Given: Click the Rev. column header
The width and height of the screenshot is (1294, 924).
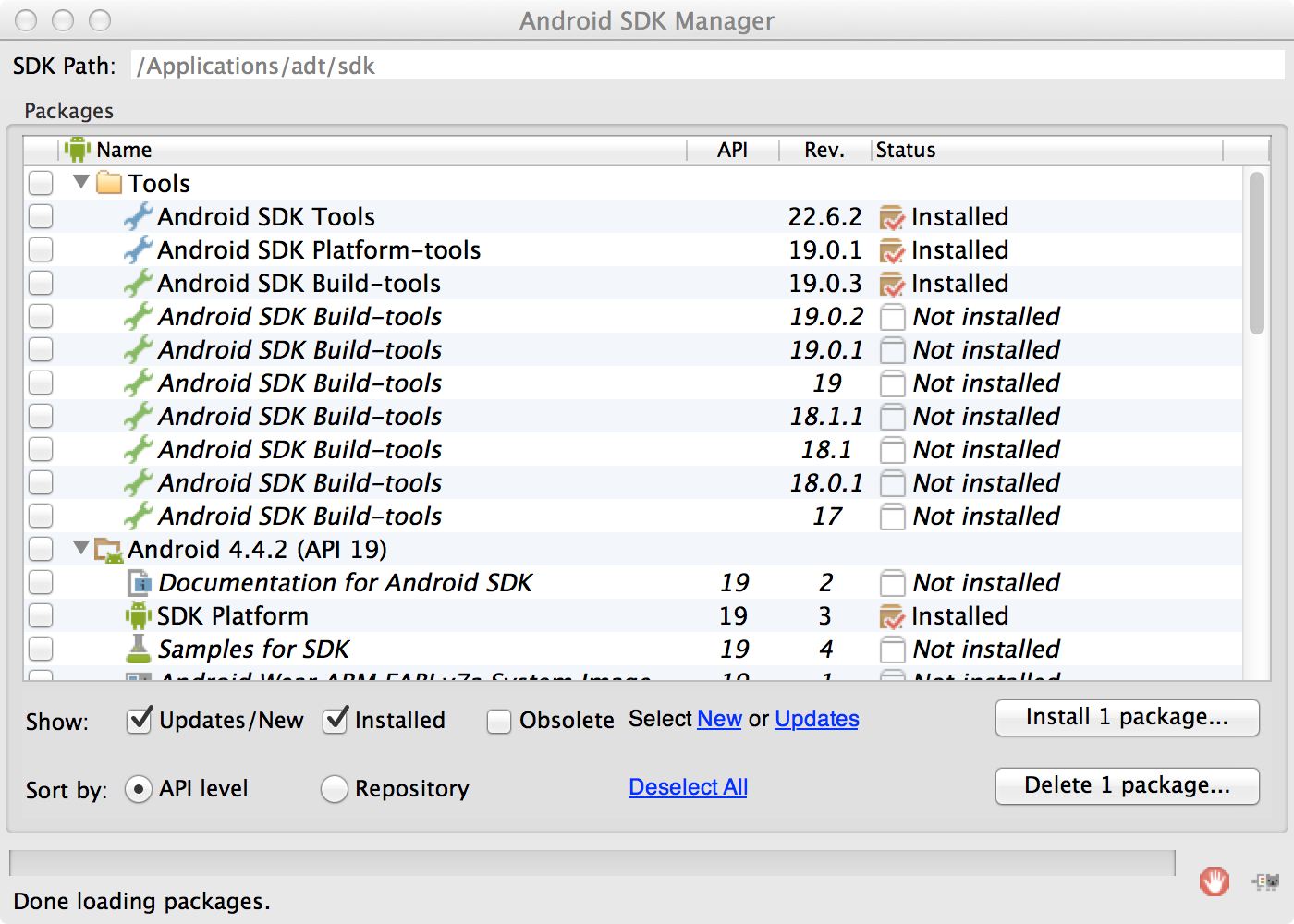Looking at the screenshot, I should [824, 150].
